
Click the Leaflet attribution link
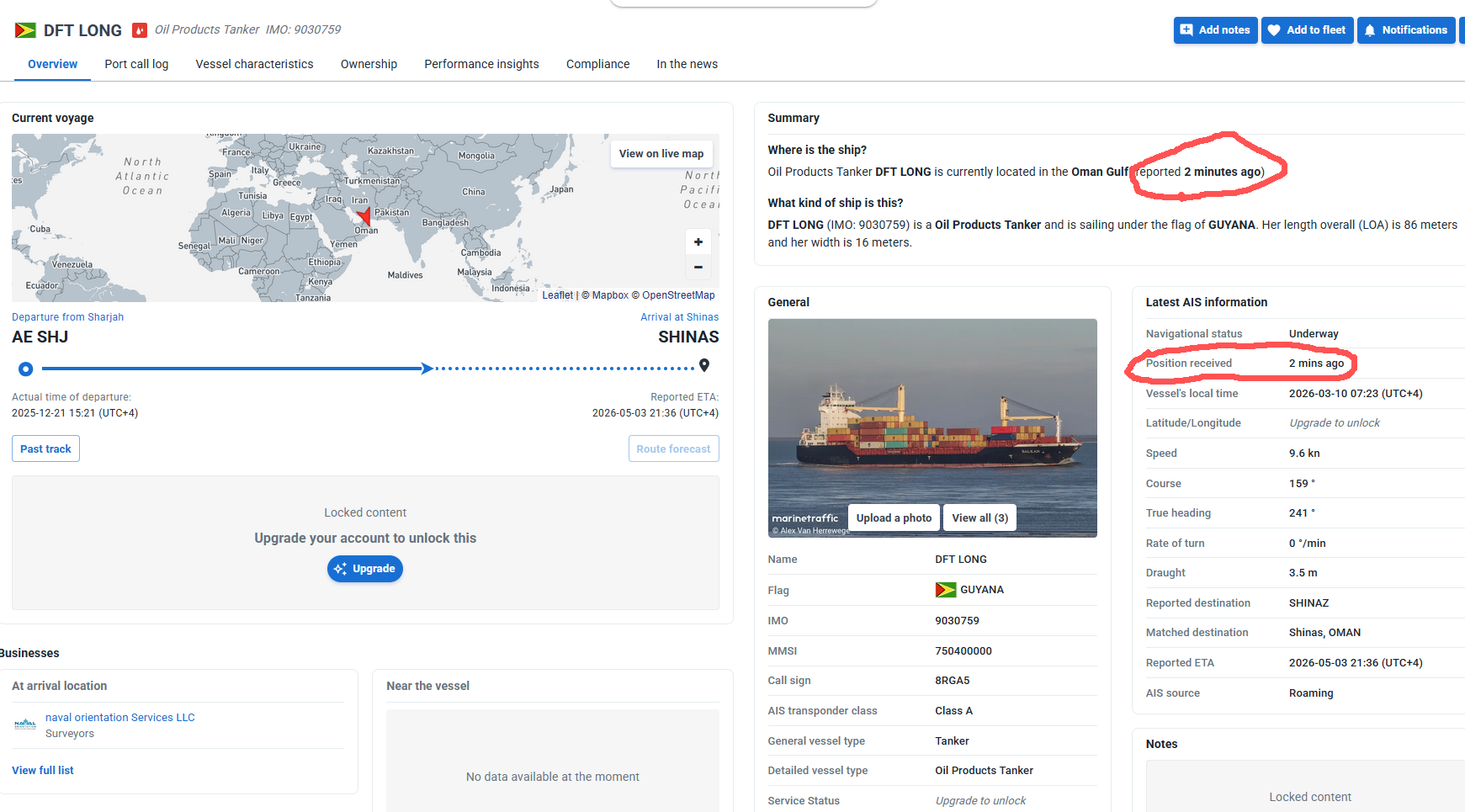[557, 295]
